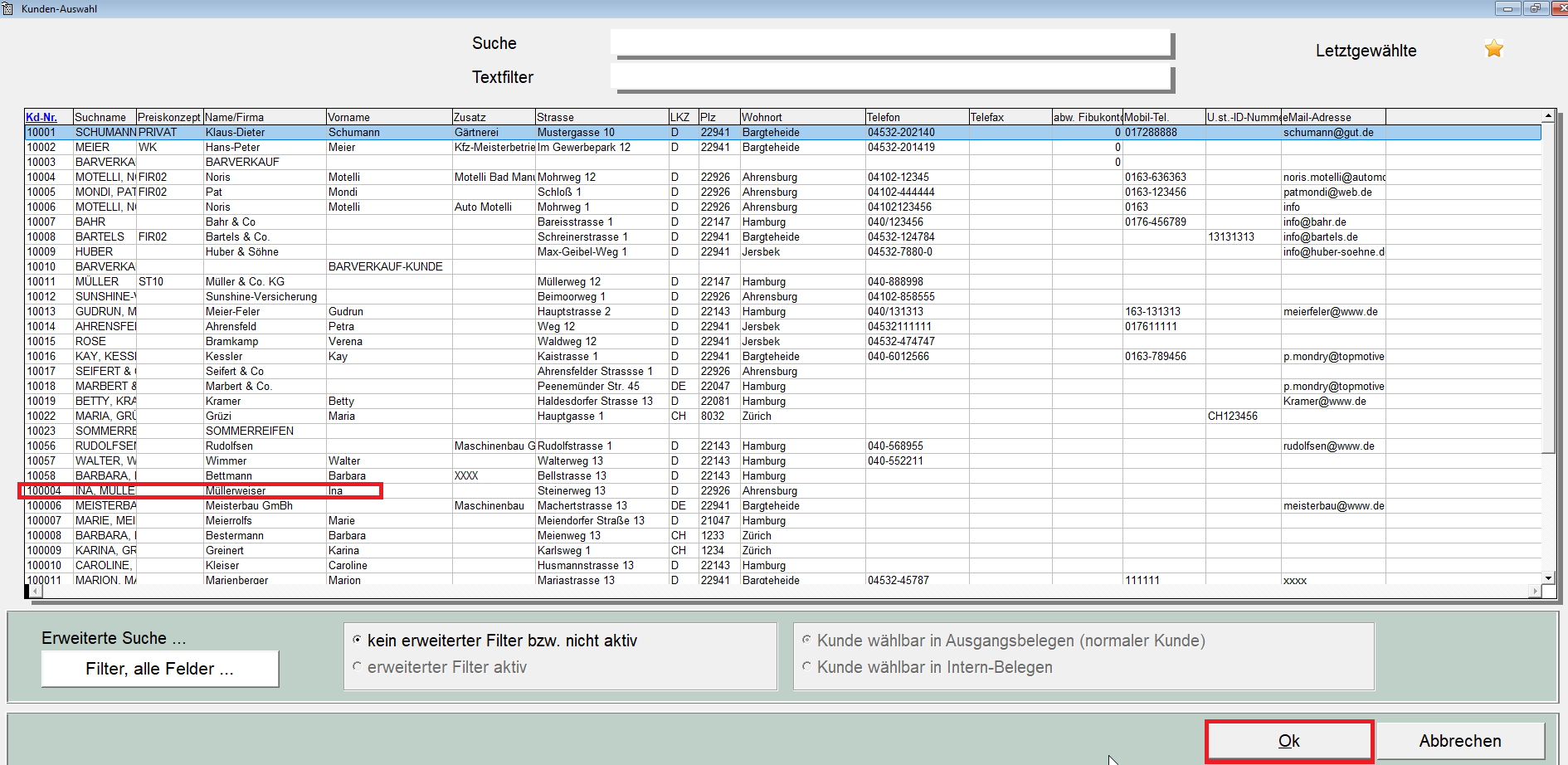Click street 'Meiendorfer Straße 13'
This screenshot has height=765, width=1568.
pyautogui.click(x=591, y=520)
